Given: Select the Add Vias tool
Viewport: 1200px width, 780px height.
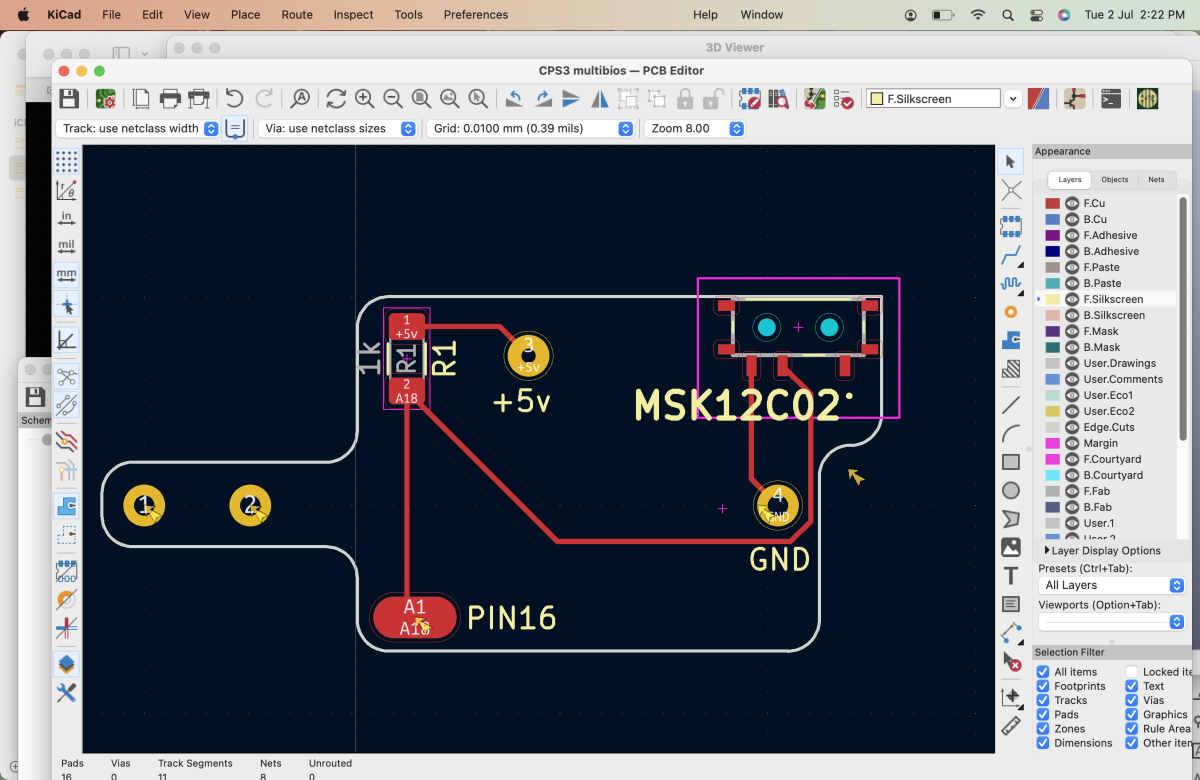Looking at the screenshot, I should [x=1011, y=312].
